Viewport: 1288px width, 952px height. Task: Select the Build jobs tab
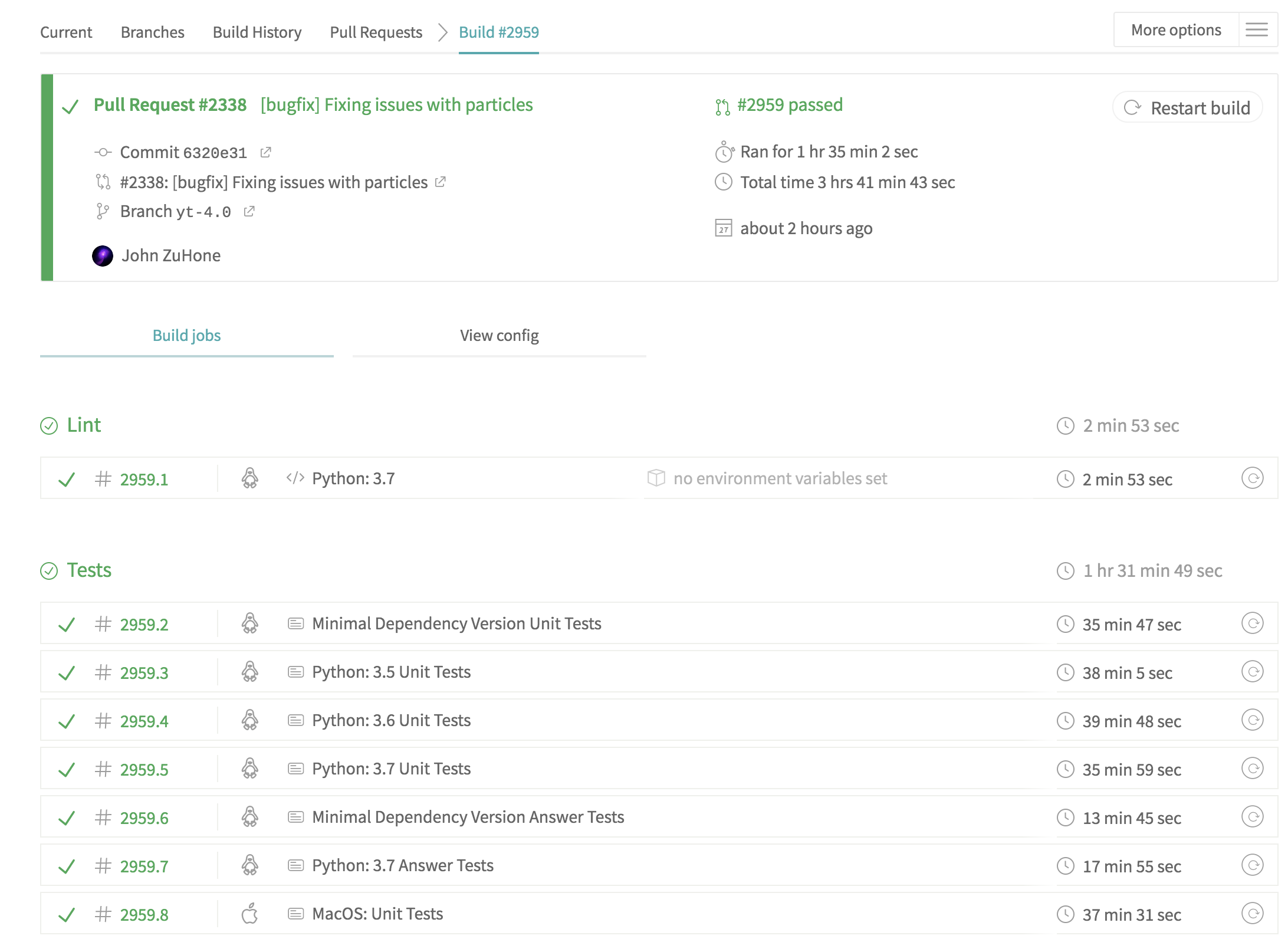pos(186,336)
